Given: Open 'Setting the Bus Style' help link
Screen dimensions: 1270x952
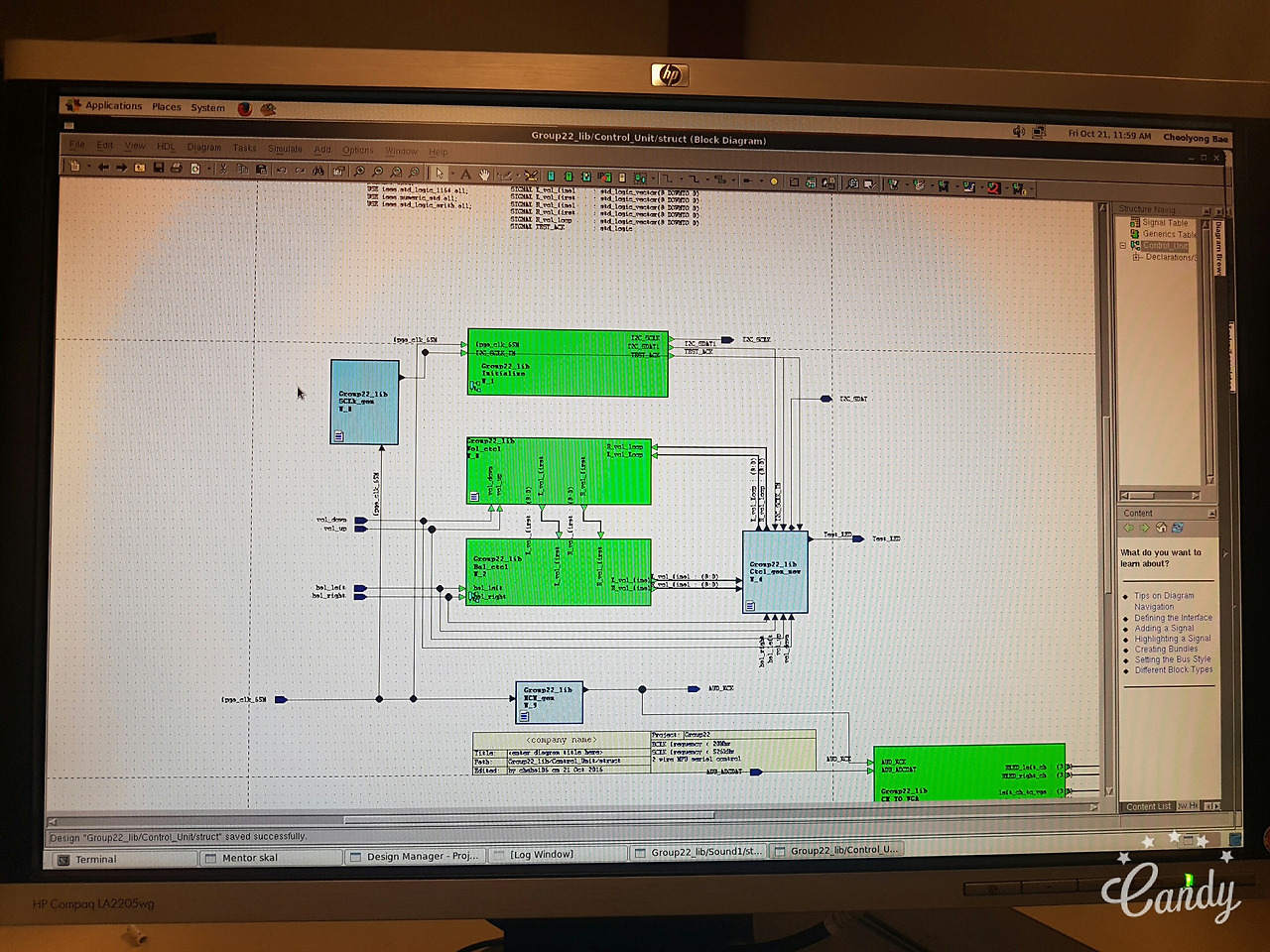Looking at the screenshot, I should click(x=1173, y=659).
